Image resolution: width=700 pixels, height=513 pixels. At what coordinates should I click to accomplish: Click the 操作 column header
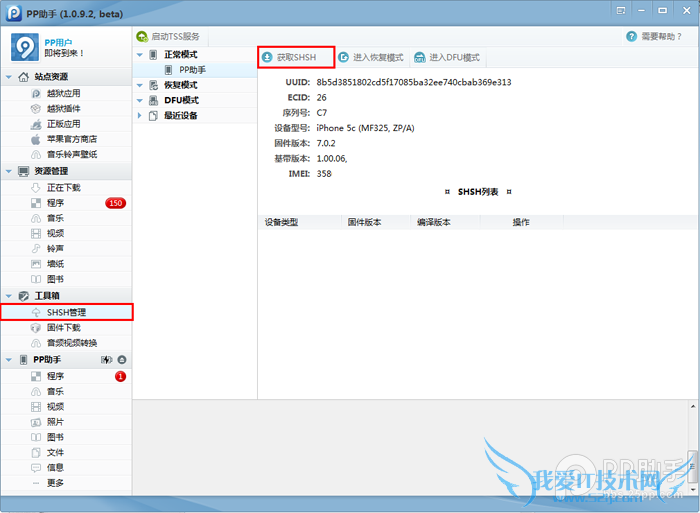point(521,222)
